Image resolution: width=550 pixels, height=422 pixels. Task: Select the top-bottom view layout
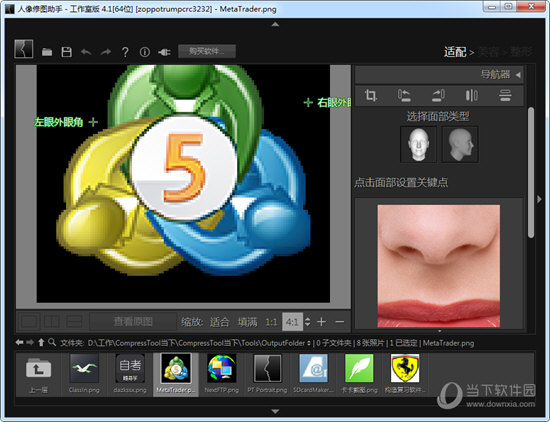click(74, 322)
